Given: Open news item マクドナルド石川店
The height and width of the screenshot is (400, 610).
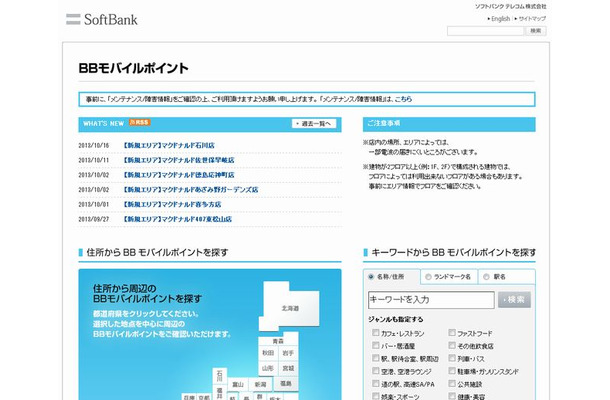Looking at the screenshot, I should click(x=168, y=145).
